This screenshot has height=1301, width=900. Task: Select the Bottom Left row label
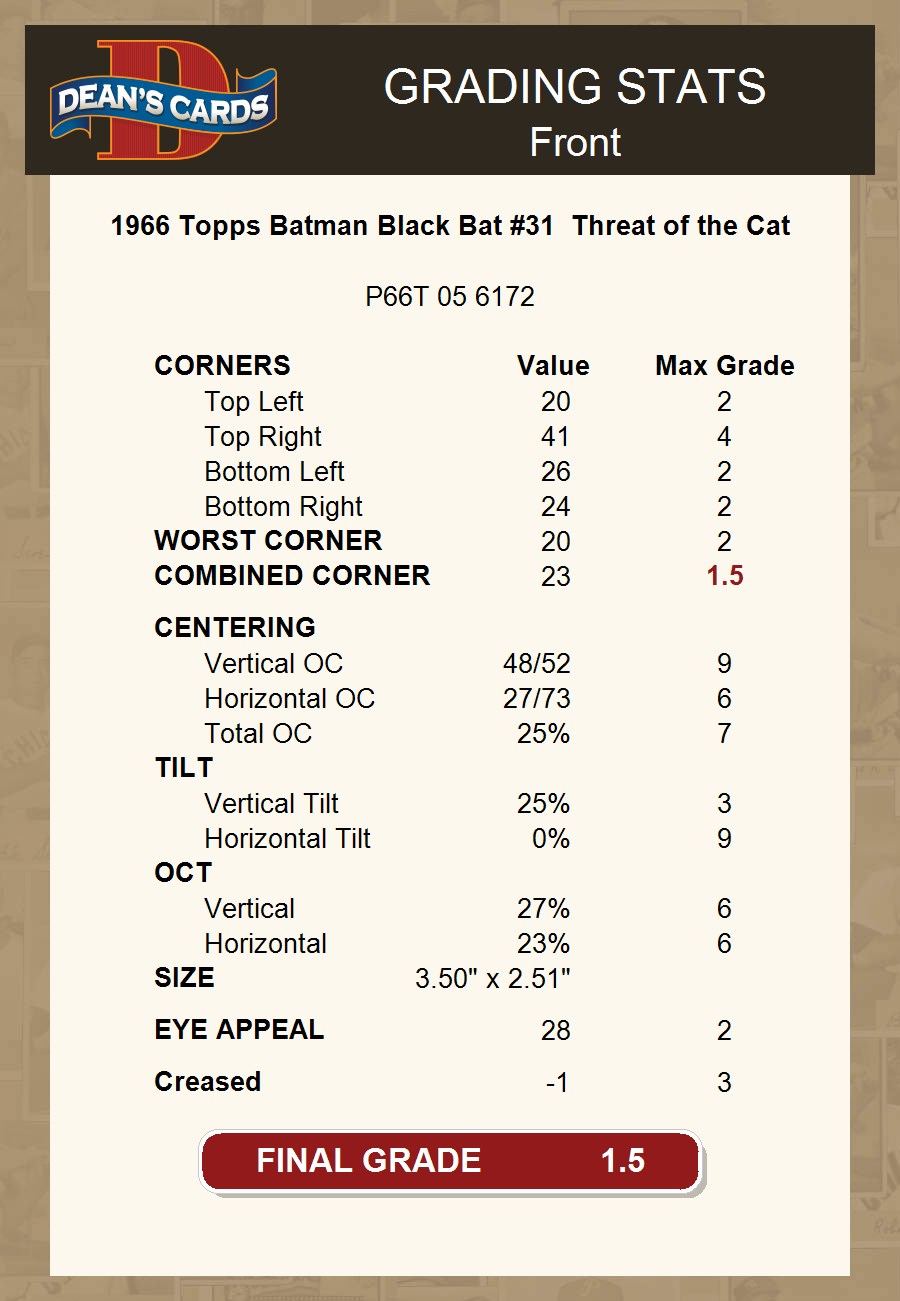[274, 472]
